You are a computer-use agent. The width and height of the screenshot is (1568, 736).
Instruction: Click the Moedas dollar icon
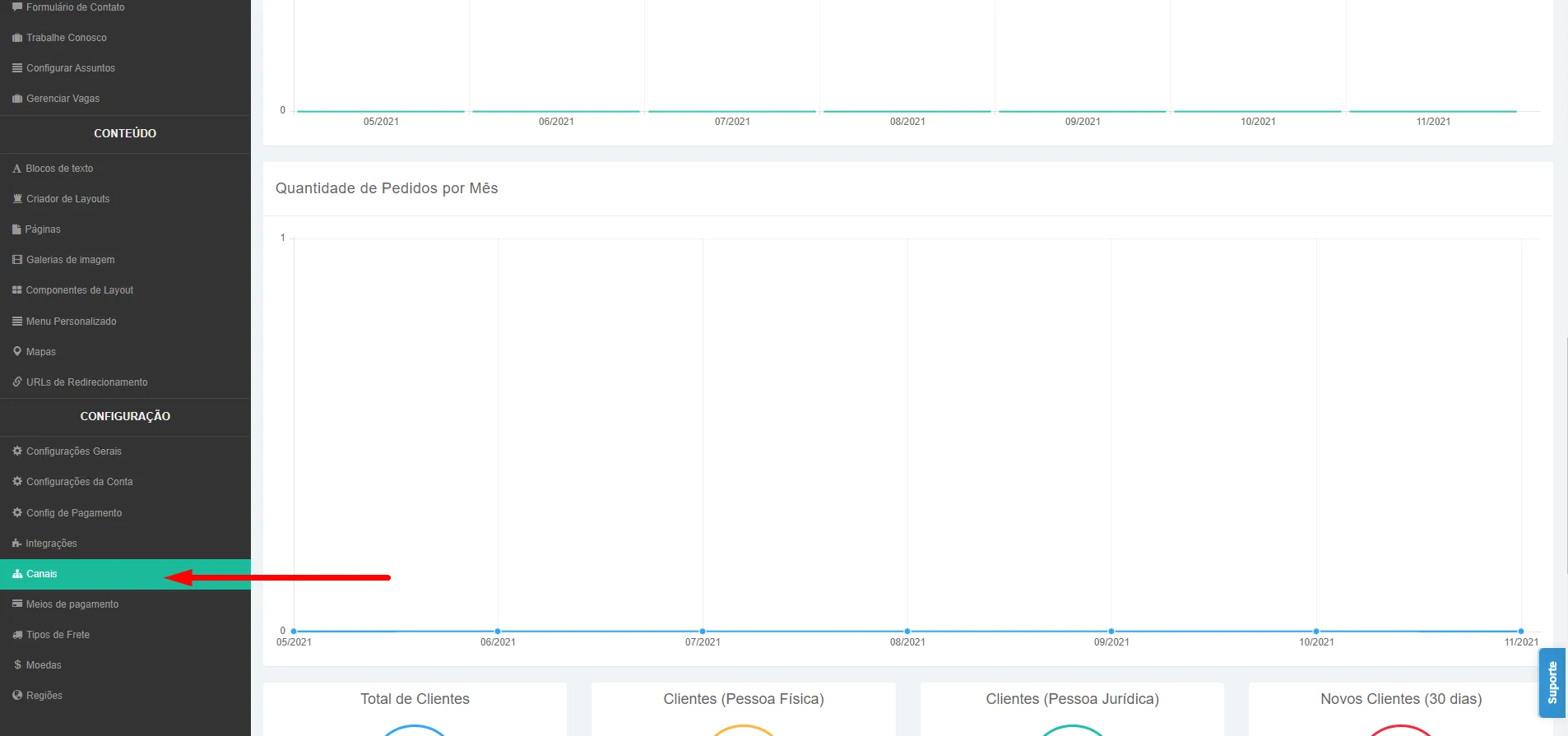coord(17,665)
